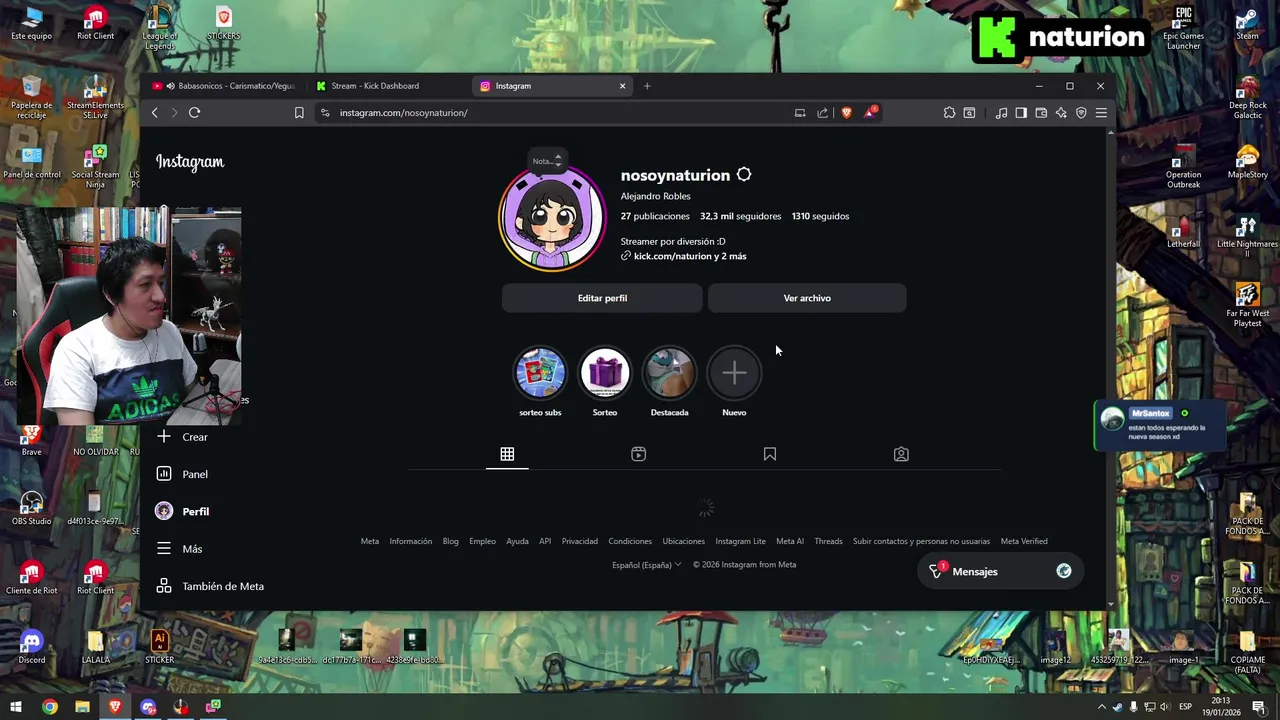This screenshot has width=1280, height=720.
Task: Open Steam desktop shortcut
Action: [x=1247, y=24]
